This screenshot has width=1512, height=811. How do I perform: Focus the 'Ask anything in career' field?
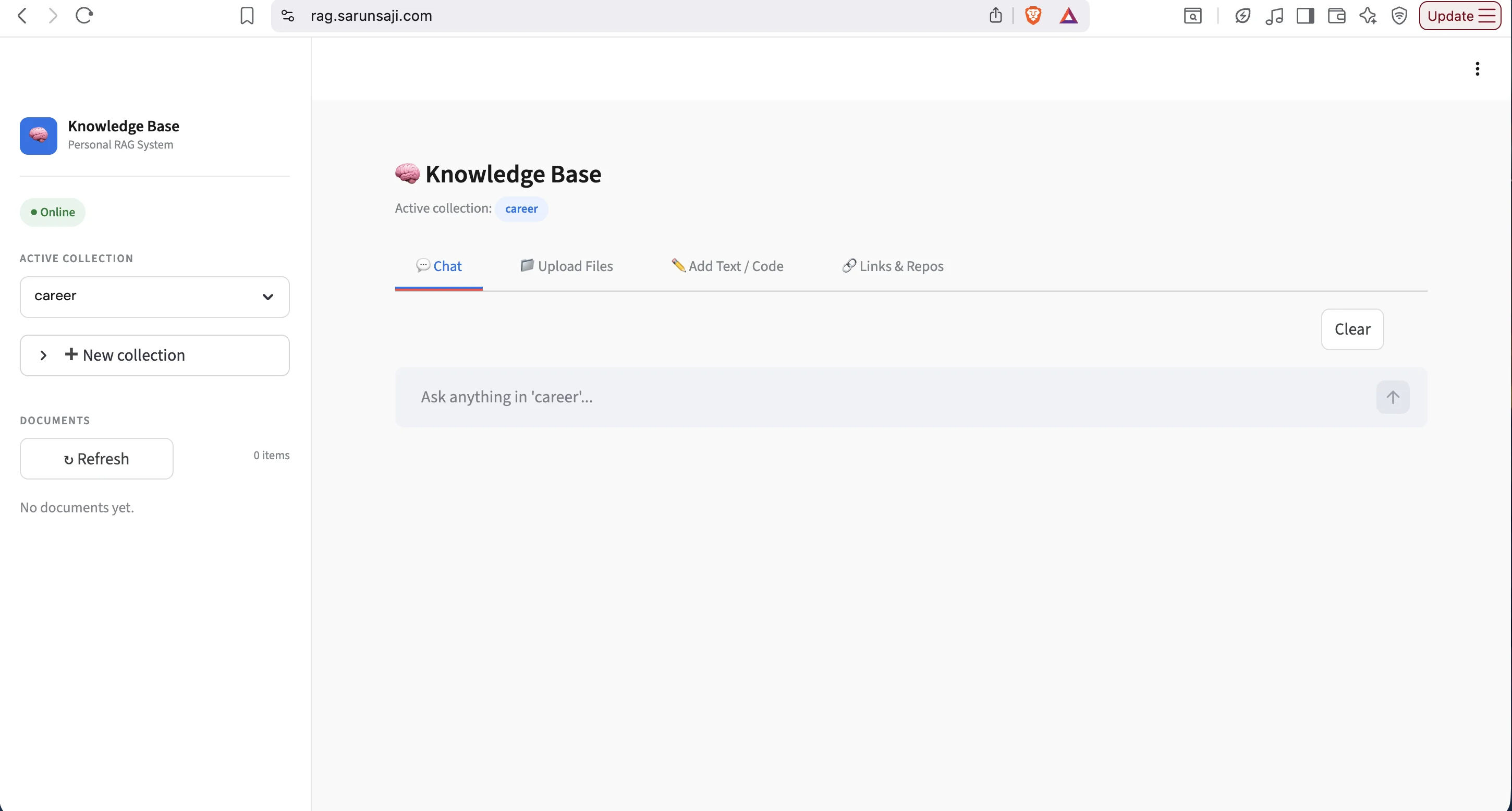click(x=881, y=397)
